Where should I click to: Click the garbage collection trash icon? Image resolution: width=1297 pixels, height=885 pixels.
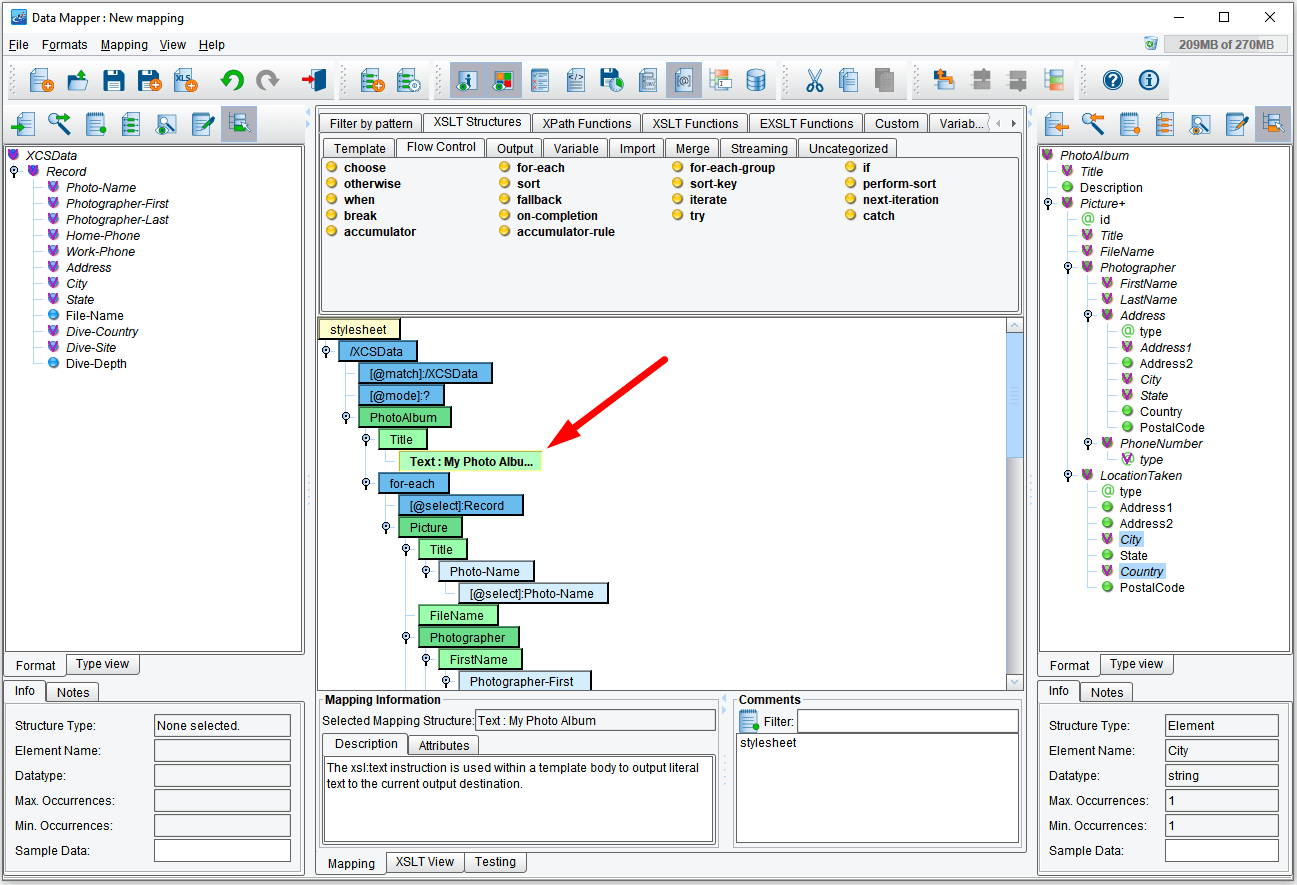[1151, 44]
